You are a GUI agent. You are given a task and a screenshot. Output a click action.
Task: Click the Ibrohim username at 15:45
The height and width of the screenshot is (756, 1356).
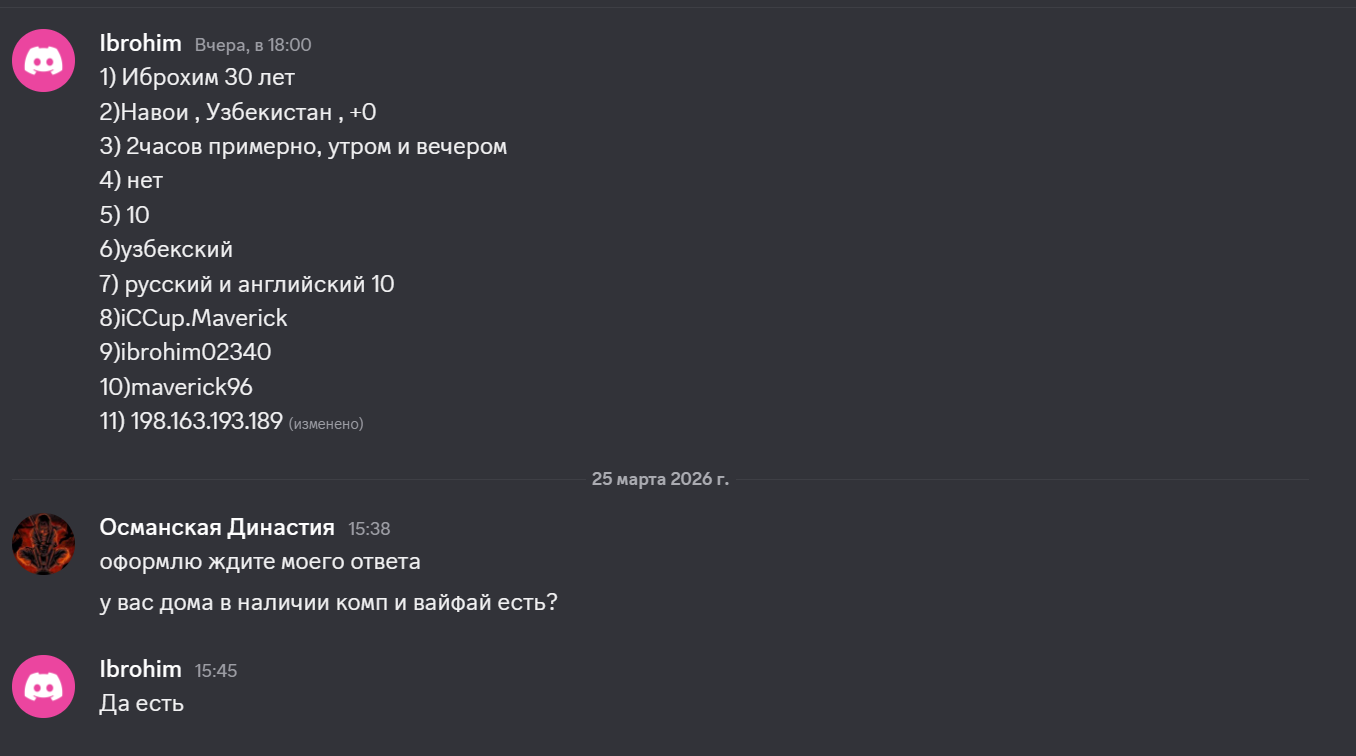pyautogui.click(x=140, y=669)
